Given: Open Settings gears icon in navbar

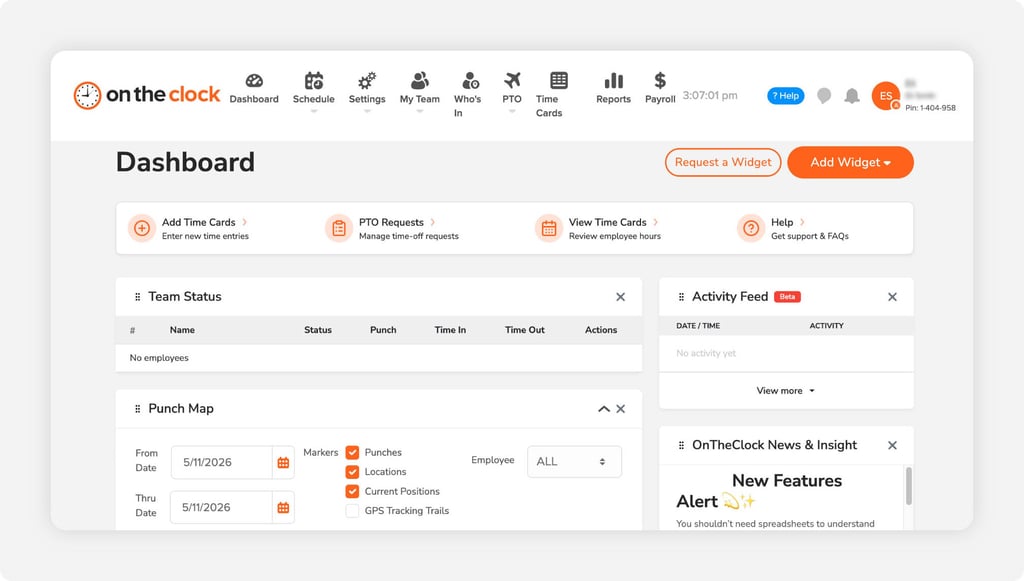Looking at the screenshot, I should (x=367, y=81).
